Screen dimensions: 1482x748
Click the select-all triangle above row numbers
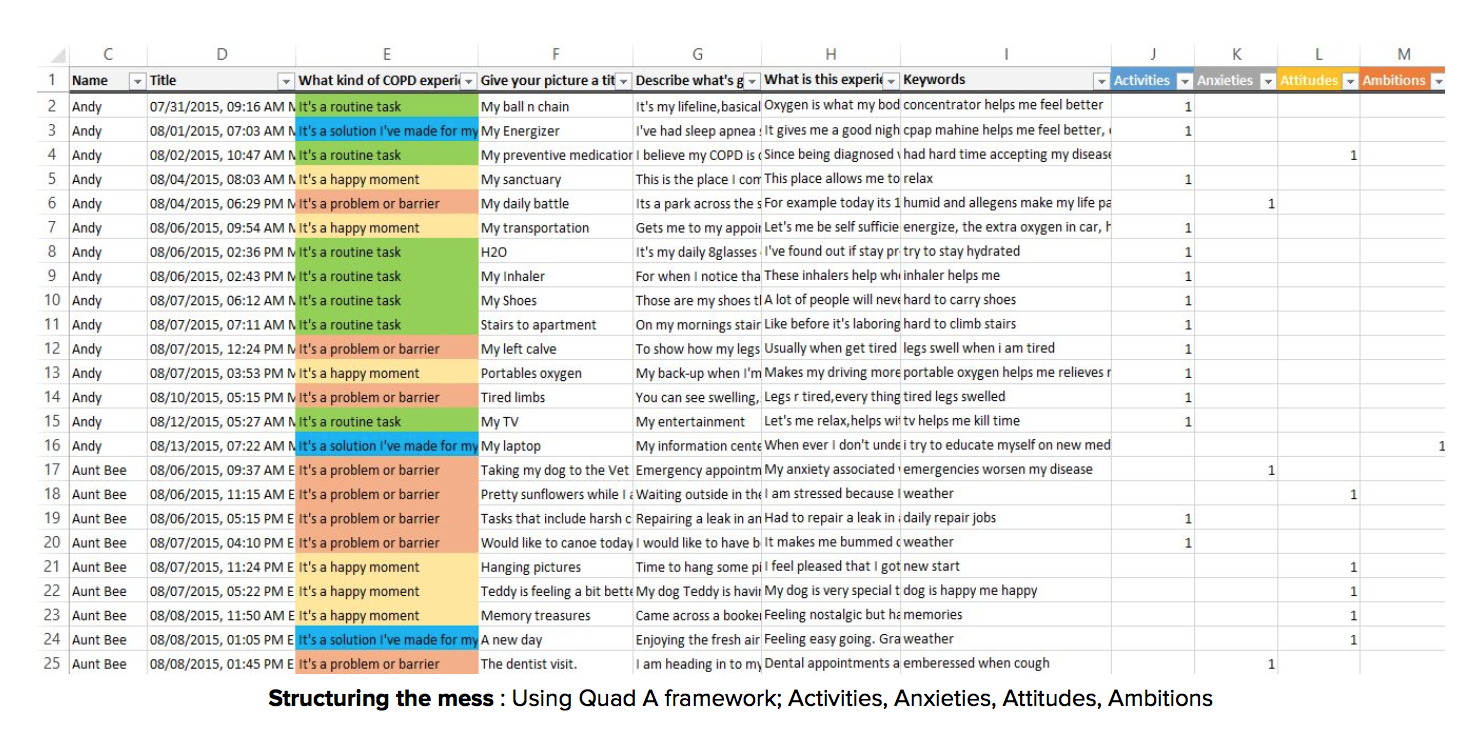coord(57,53)
